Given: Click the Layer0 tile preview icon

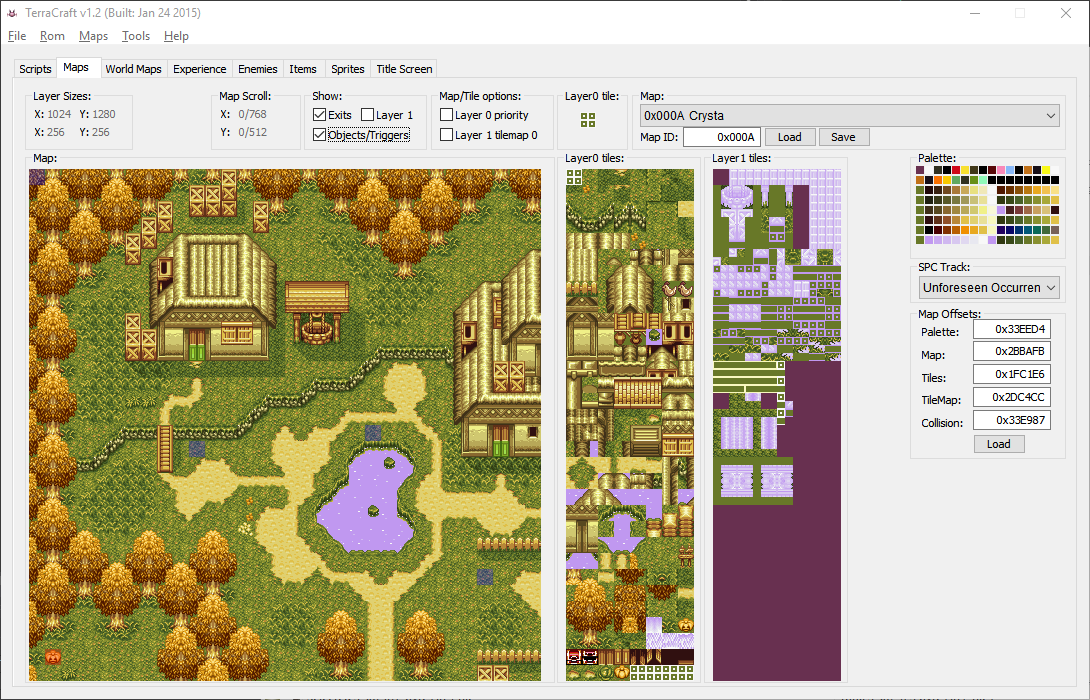Looking at the screenshot, I should click(x=588, y=120).
